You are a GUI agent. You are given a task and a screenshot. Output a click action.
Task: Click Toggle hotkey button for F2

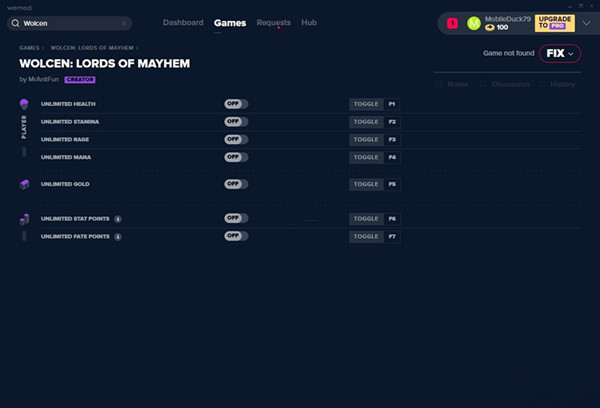(x=366, y=122)
